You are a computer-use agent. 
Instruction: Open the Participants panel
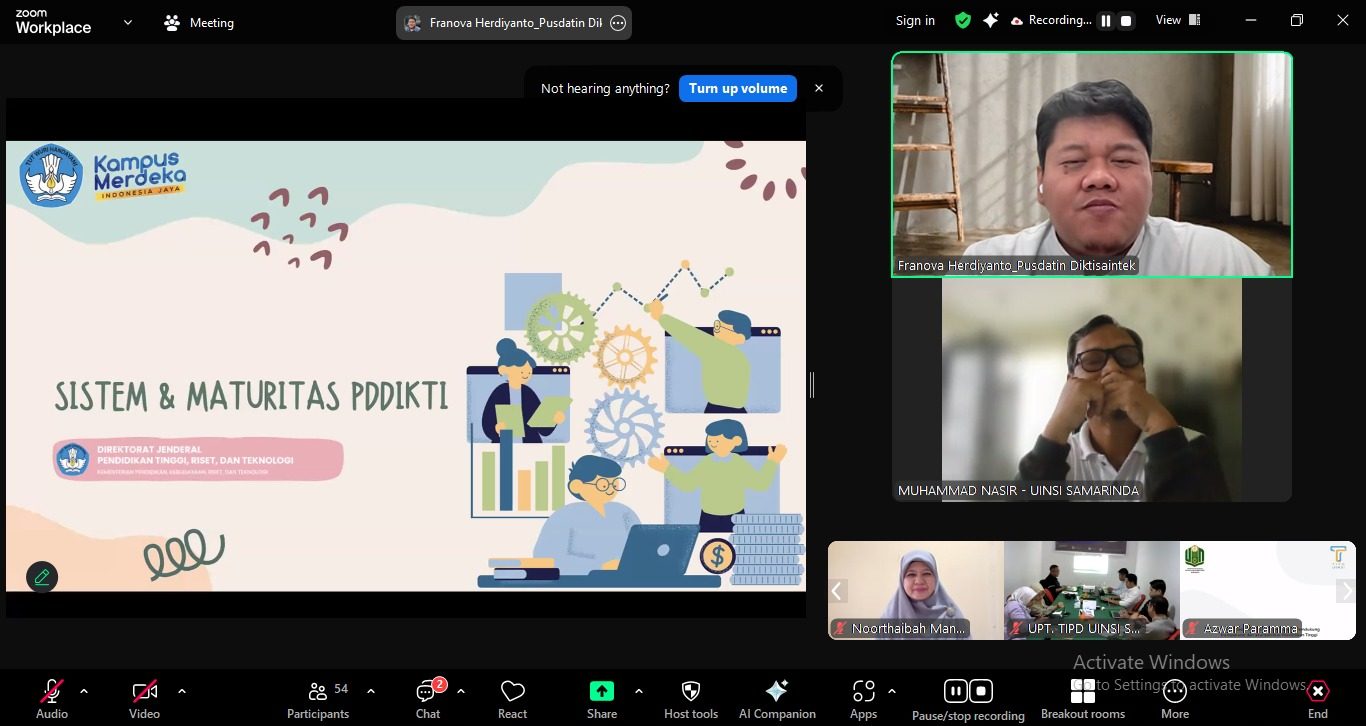point(318,699)
